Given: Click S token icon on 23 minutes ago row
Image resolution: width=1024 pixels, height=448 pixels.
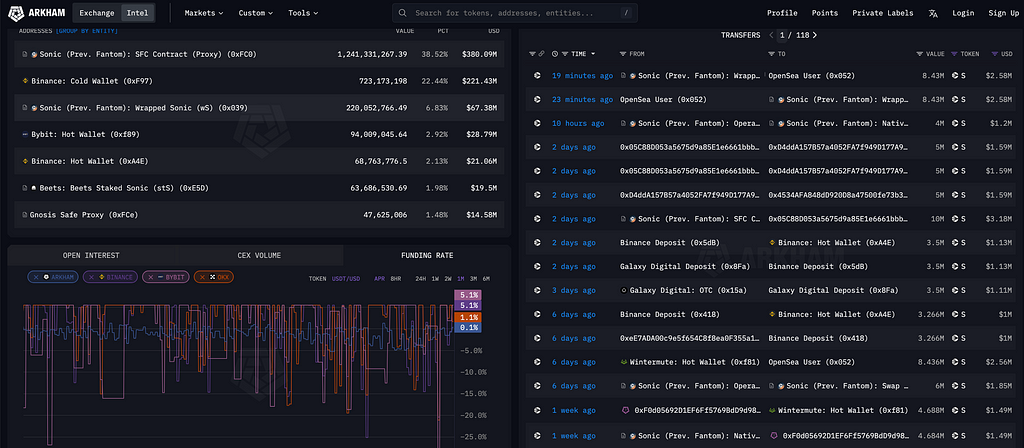Looking at the screenshot, I should [955, 100].
